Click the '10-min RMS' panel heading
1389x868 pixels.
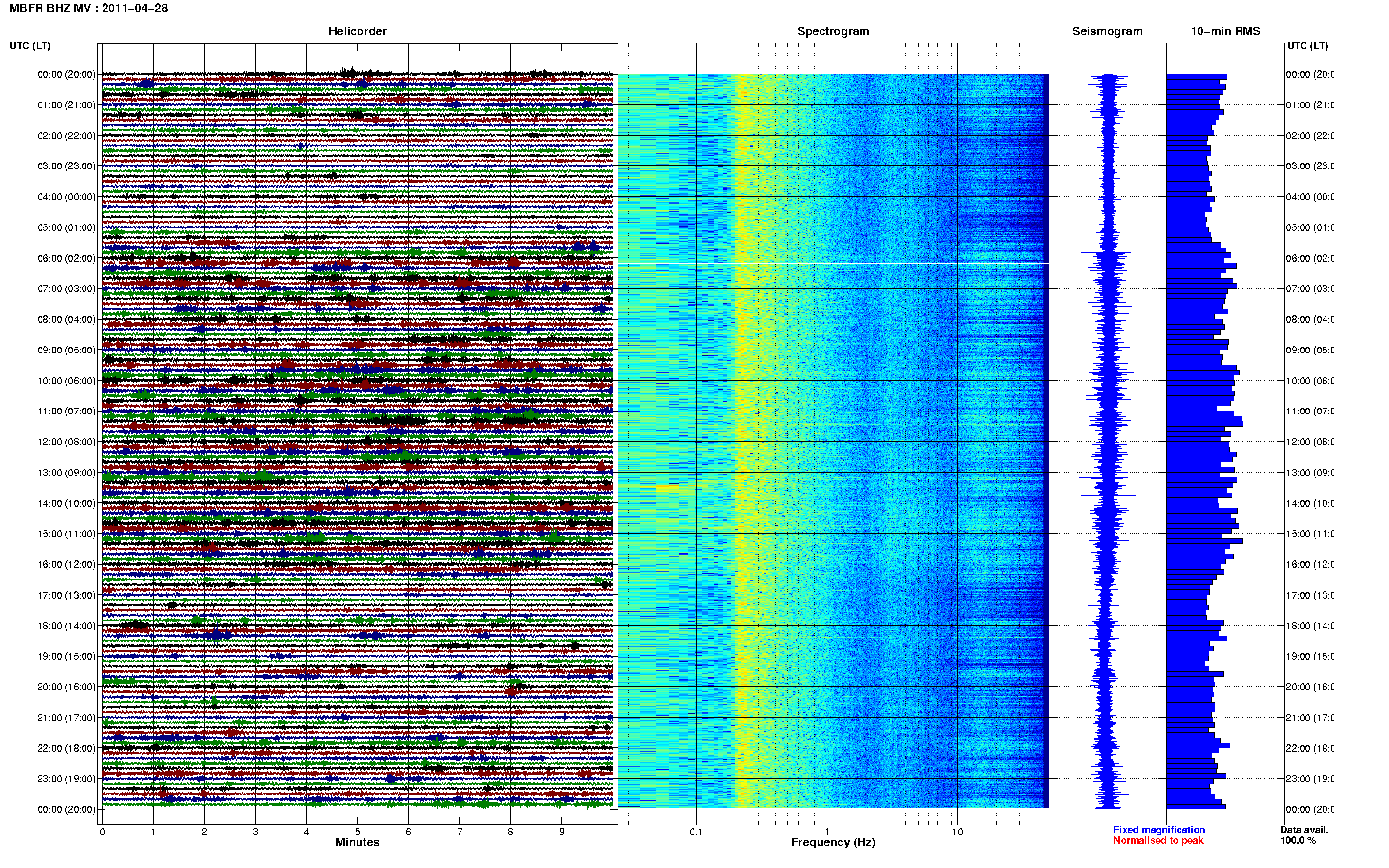point(1225,31)
